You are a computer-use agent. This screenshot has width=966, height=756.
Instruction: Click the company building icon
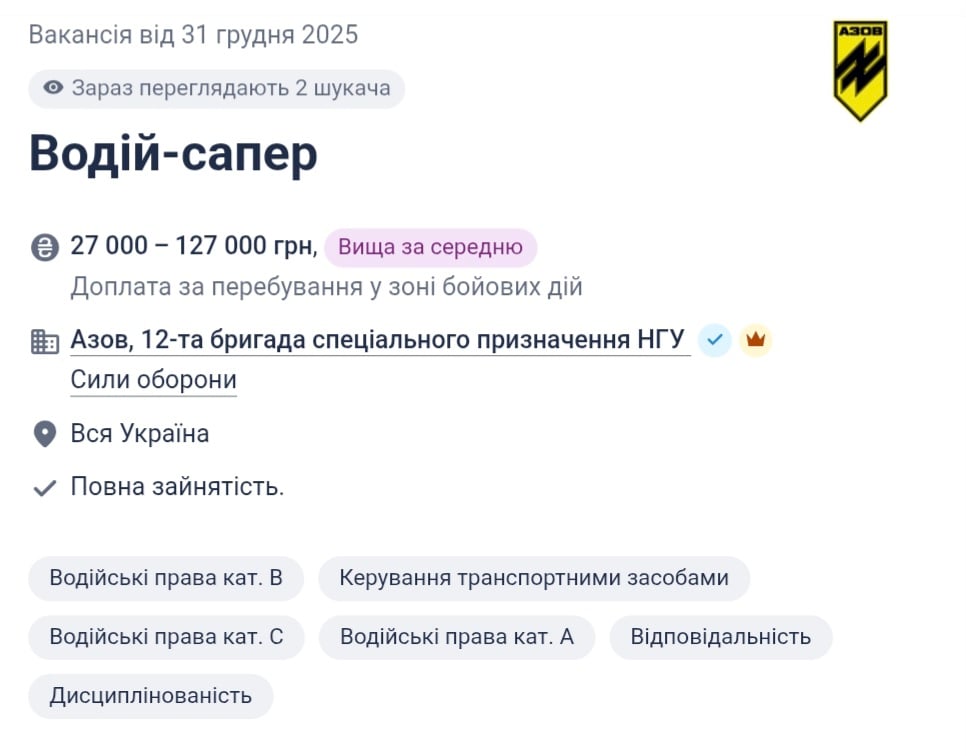click(x=42, y=339)
